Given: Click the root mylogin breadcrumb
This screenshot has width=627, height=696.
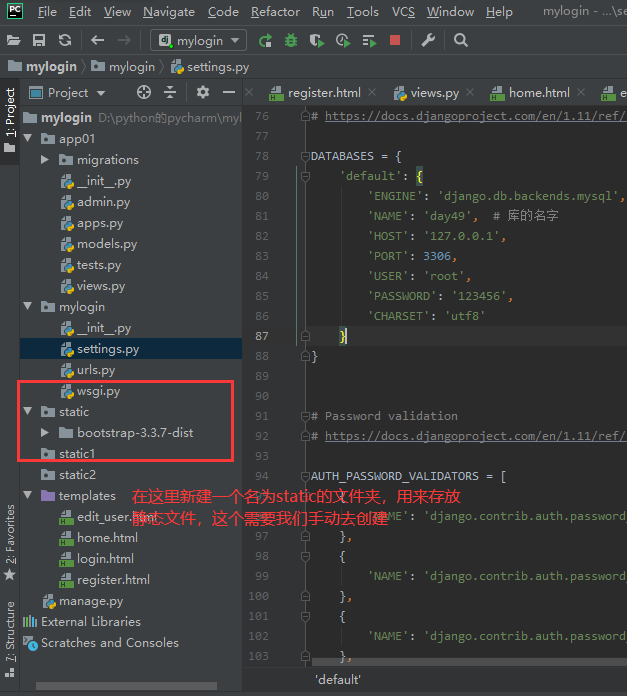Looking at the screenshot, I should 43,67.
